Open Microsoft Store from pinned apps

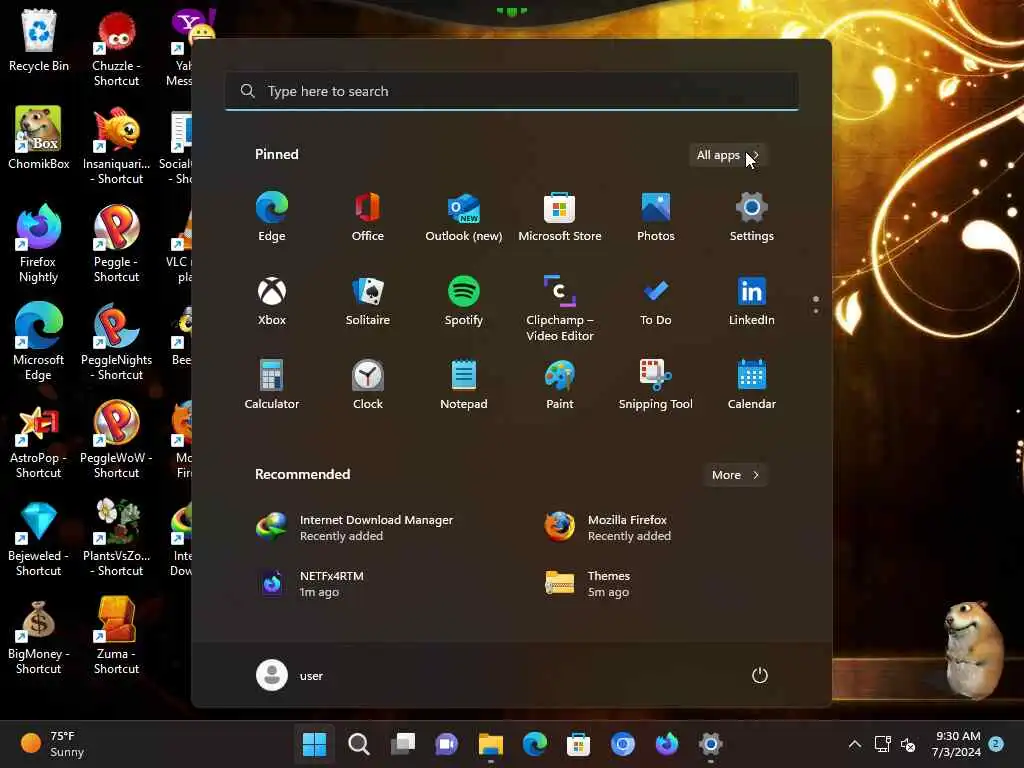(560, 217)
